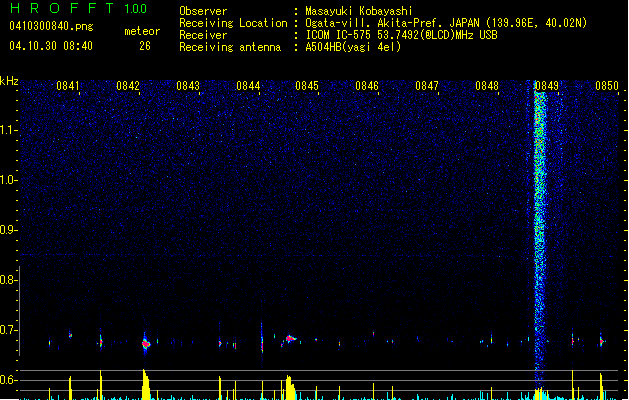This screenshot has width=629, height=400.
Task: Select the filename 0410300840.png
Action: (x=51, y=26)
